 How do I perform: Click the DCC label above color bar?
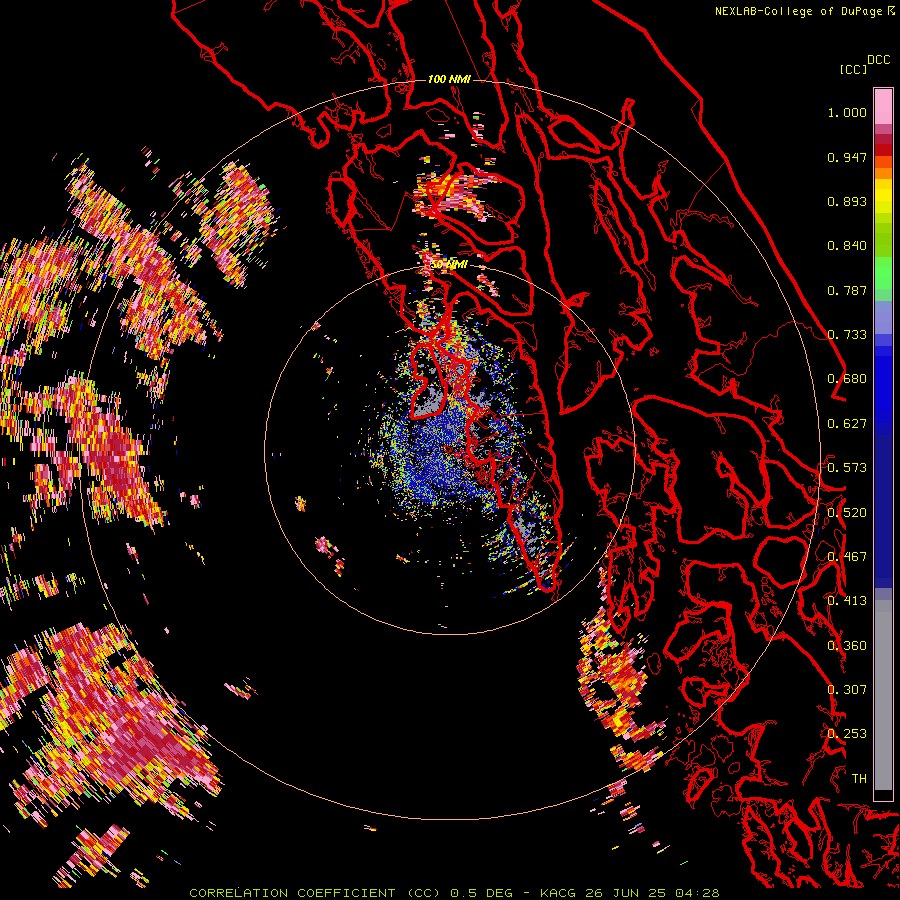[x=878, y=60]
